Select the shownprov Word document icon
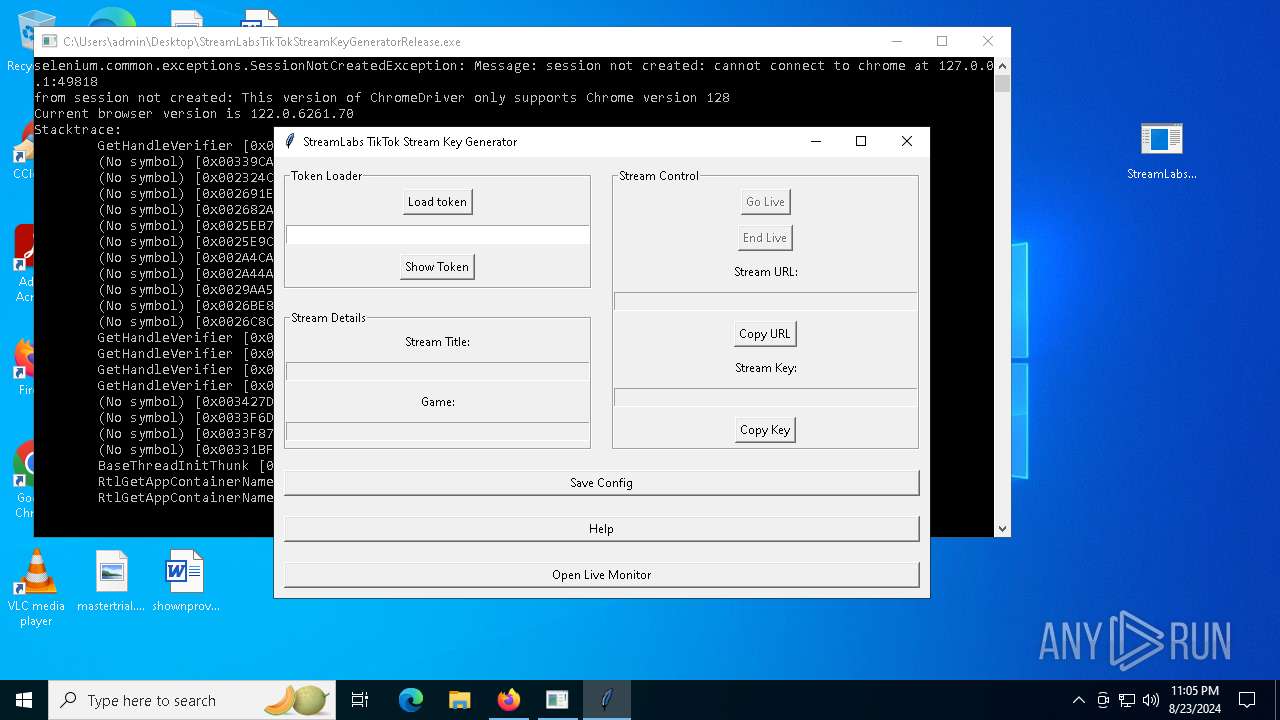1280x720 pixels. click(x=185, y=581)
